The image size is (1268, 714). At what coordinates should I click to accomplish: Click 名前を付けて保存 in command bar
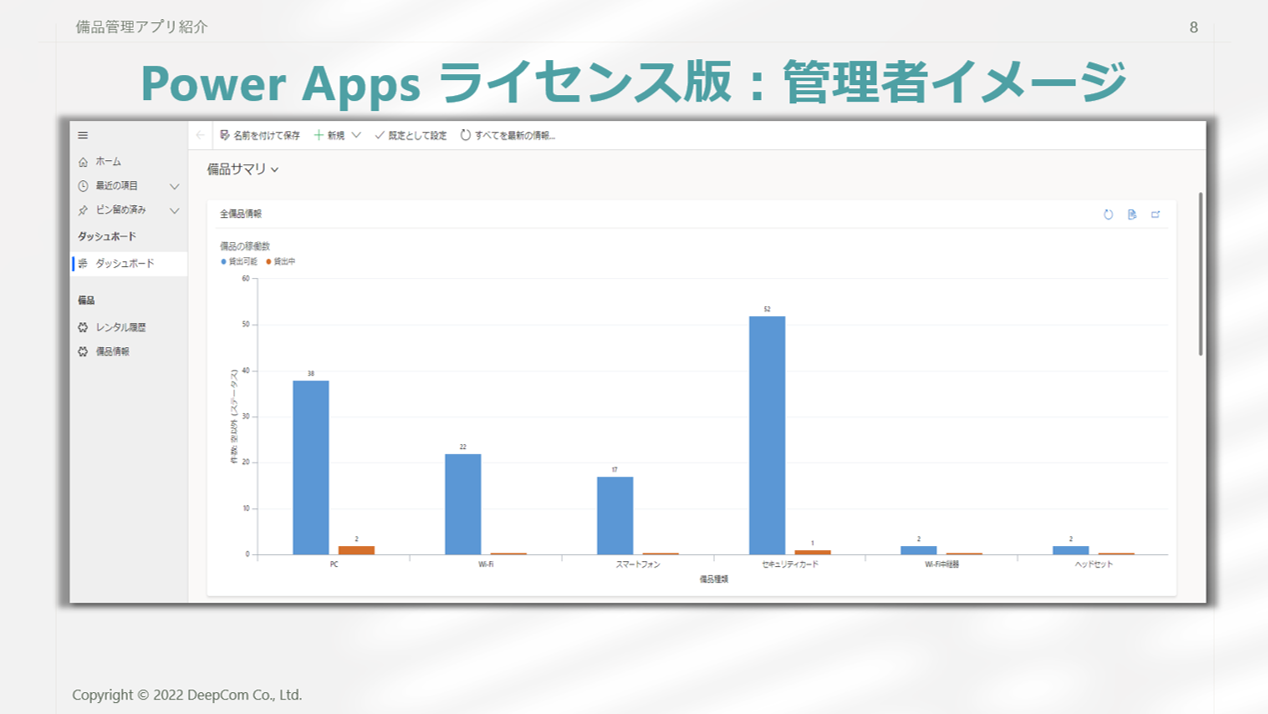tap(260, 135)
